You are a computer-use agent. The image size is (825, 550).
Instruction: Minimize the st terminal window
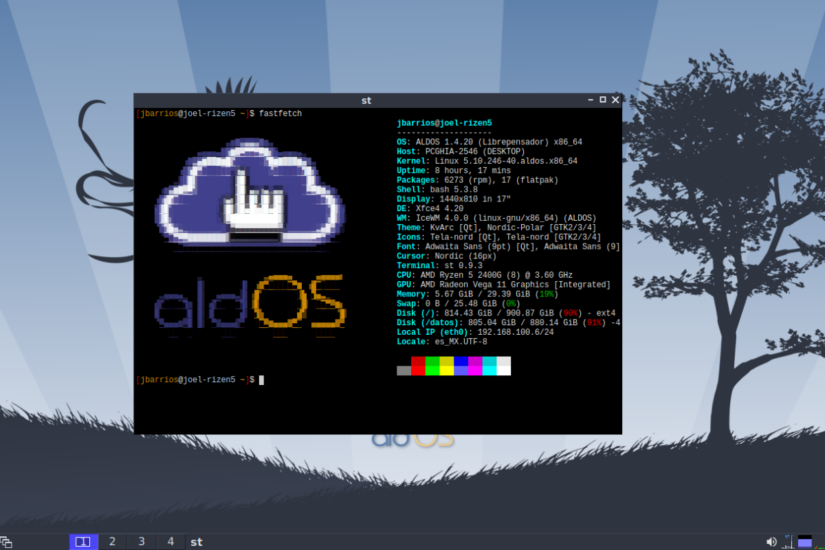click(x=590, y=99)
